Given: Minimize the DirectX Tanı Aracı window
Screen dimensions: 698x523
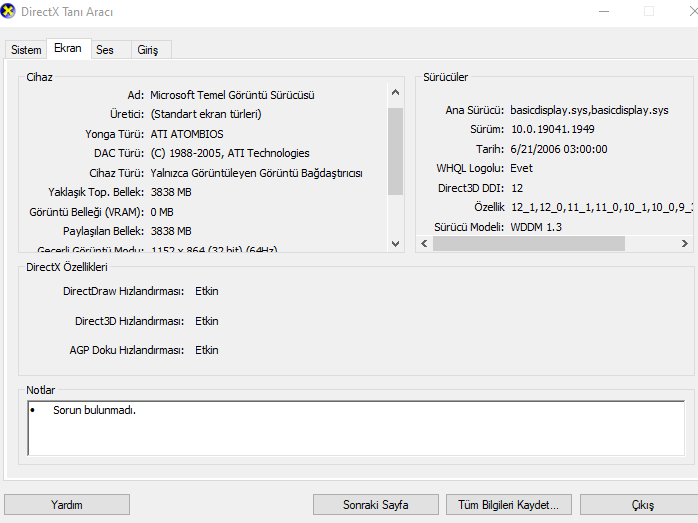Looking at the screenshot, I should point(604,11).
